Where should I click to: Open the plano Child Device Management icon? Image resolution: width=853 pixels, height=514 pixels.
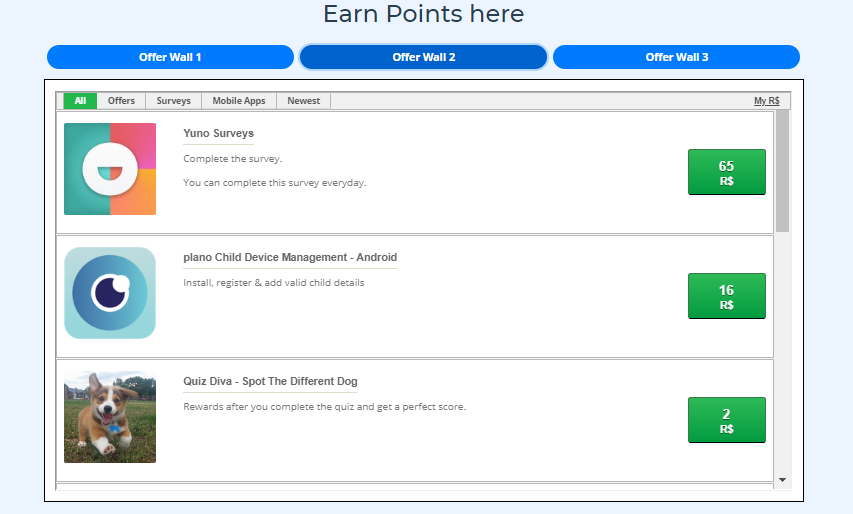click(110, 293)
